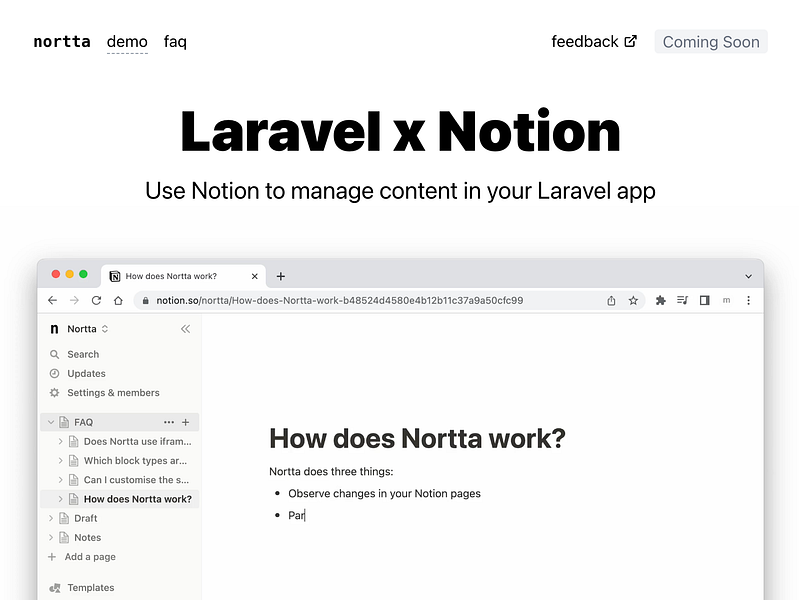The width and height of the screenshot is (799, 600).
Task: Click bullet 'Observe changes in your Notion pages'
Action: (384, 493)
